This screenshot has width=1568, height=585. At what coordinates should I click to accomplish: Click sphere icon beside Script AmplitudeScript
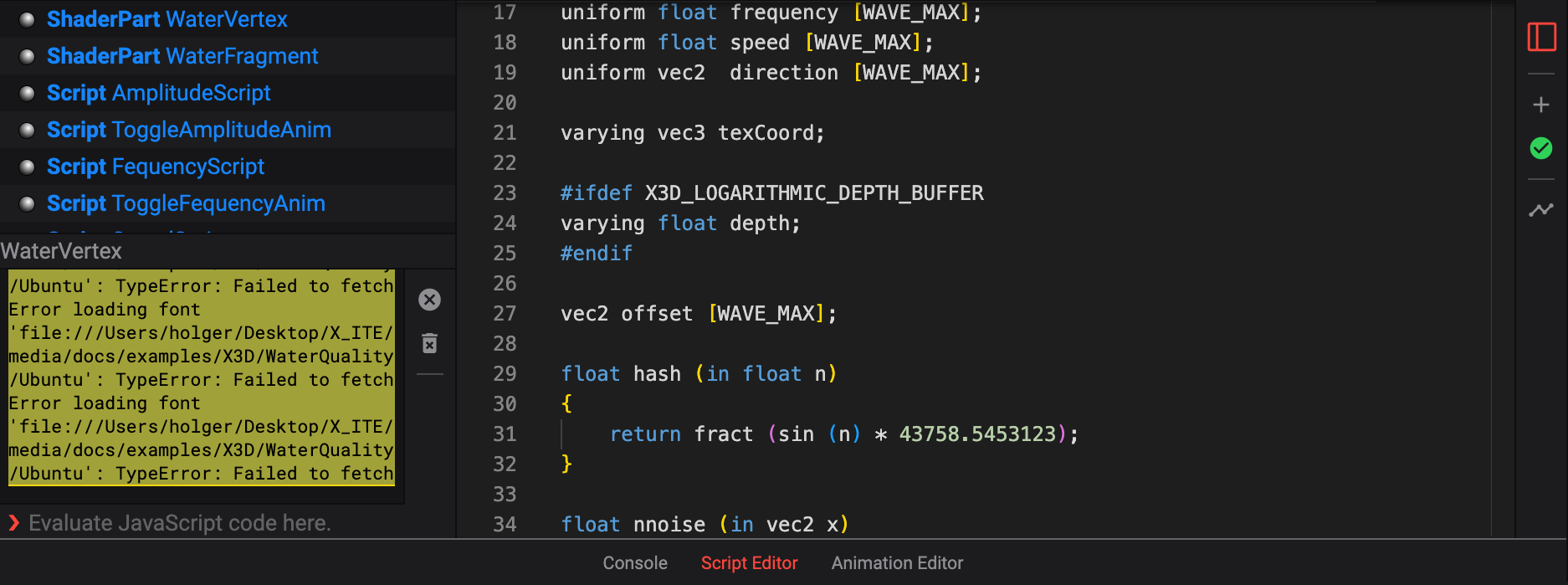point(27,93)
